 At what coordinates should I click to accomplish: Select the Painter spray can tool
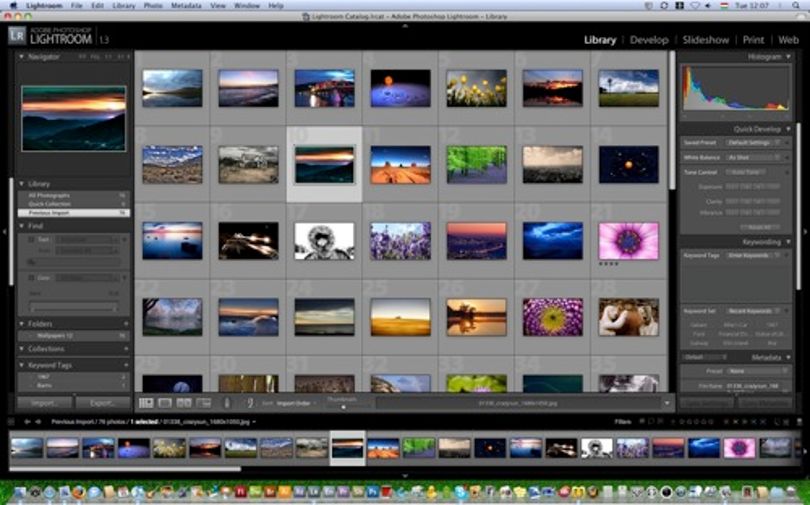click(x=227, y=403)
